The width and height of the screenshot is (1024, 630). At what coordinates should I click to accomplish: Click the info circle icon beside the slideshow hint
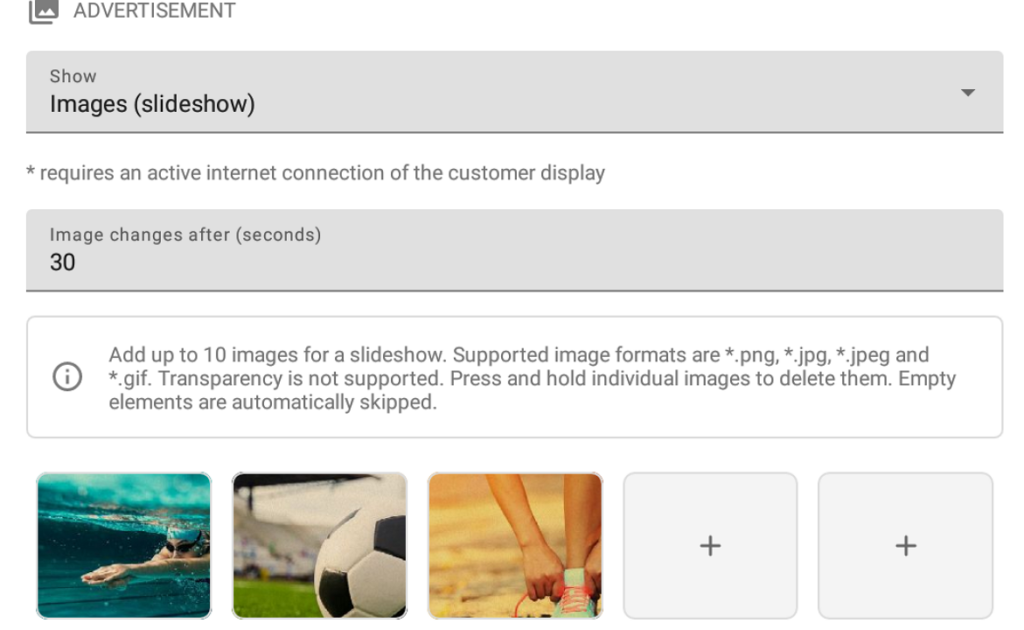point(66,377)
